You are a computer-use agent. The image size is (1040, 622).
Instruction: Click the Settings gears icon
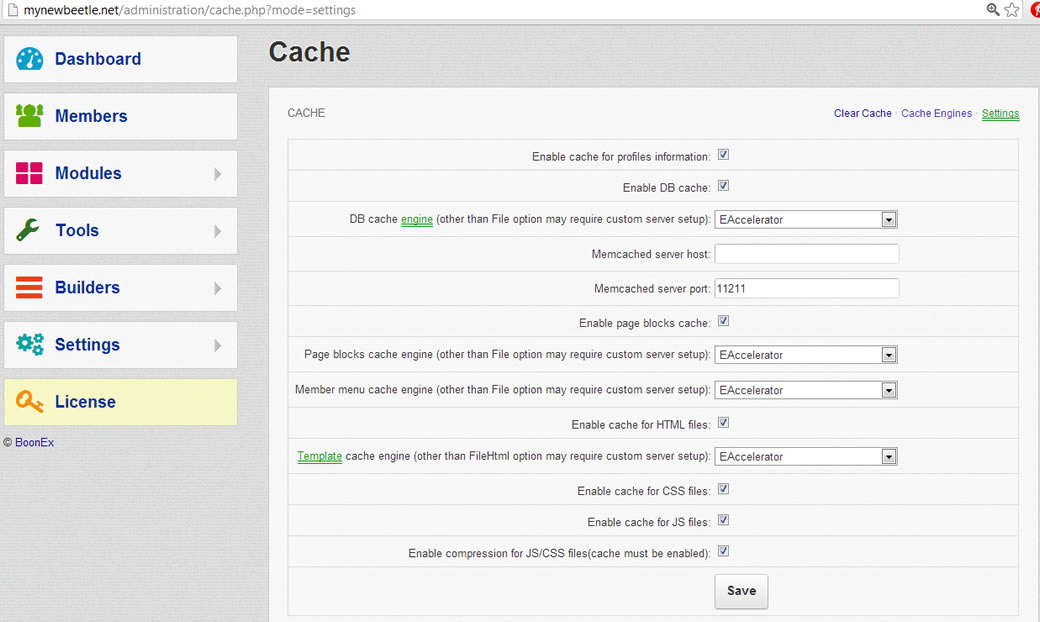(30, 345)
